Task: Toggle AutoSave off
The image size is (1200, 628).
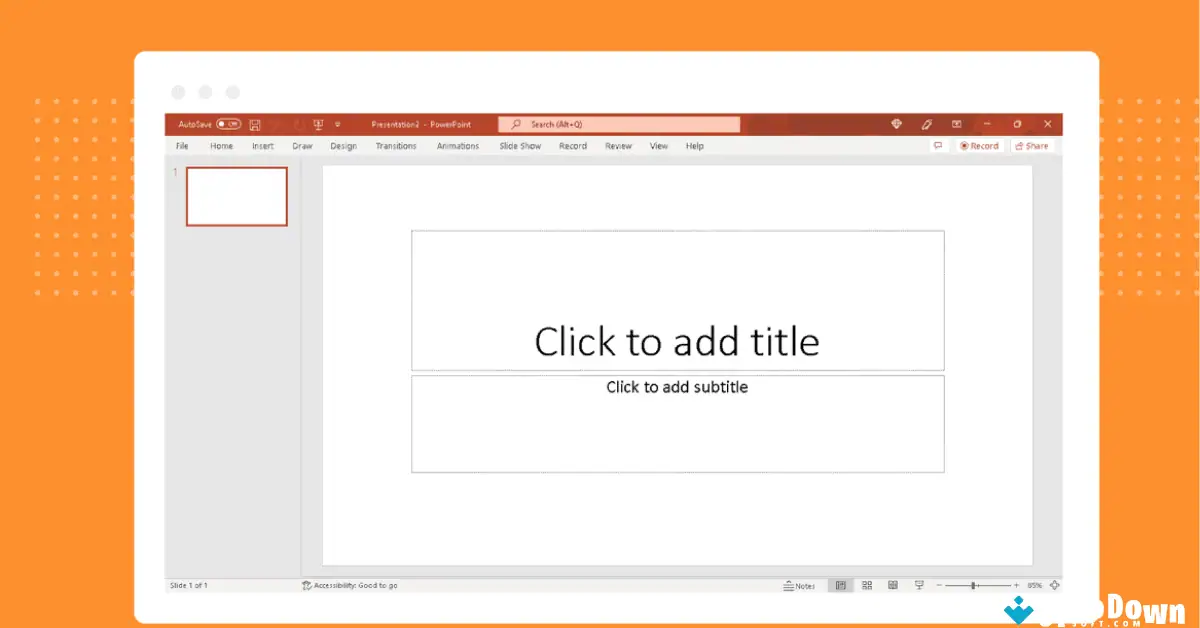Action: coord(229,123)
